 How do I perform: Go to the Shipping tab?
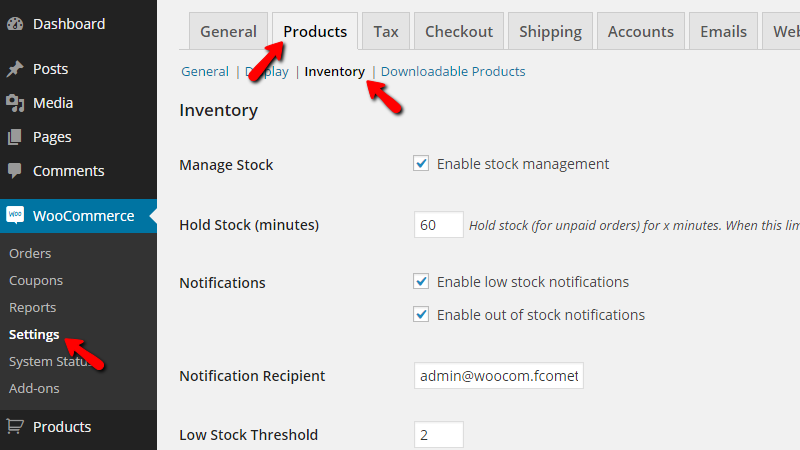550,32
